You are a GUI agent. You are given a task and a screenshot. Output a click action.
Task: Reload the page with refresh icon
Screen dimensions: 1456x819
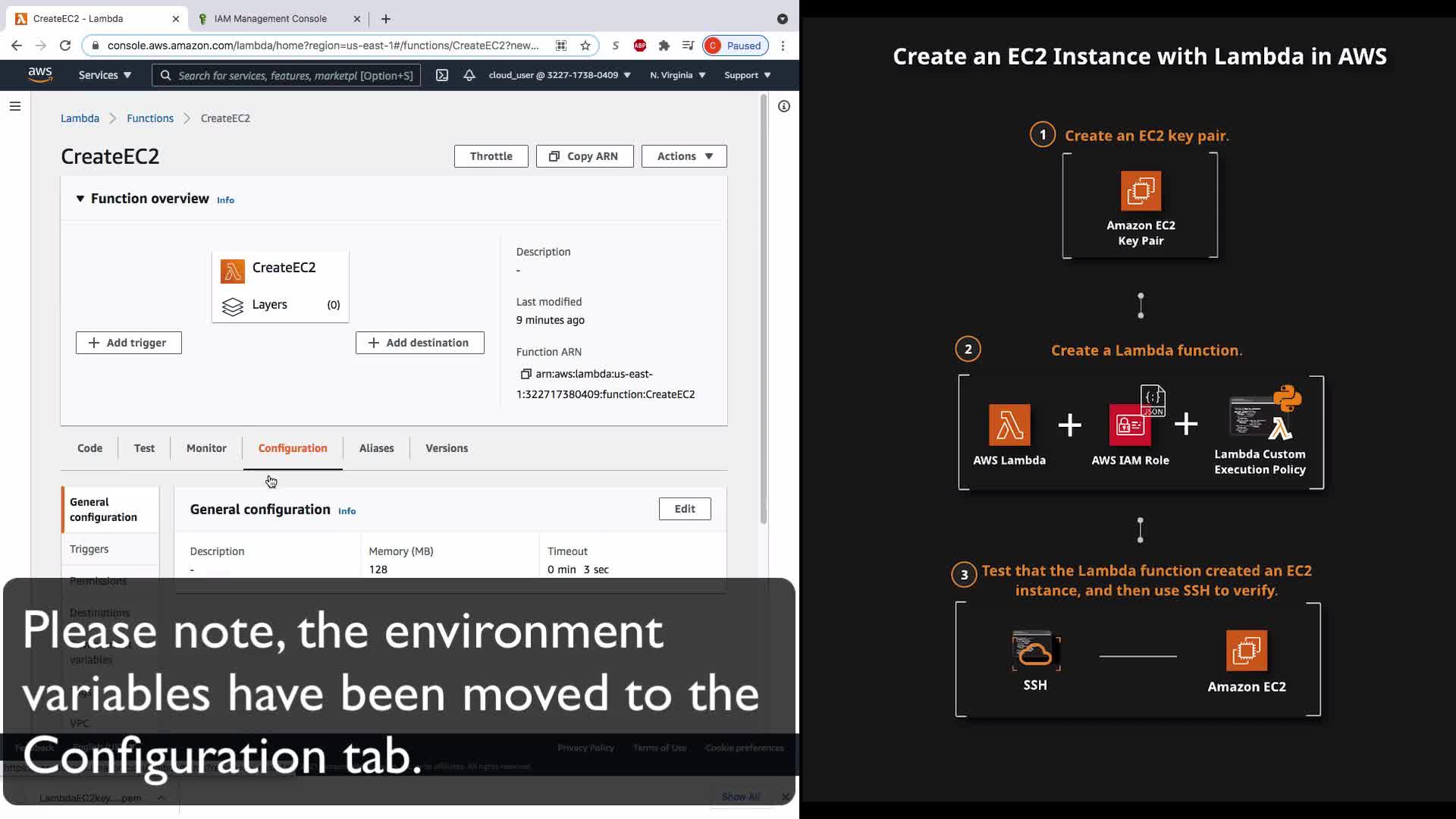click(65, 45)
